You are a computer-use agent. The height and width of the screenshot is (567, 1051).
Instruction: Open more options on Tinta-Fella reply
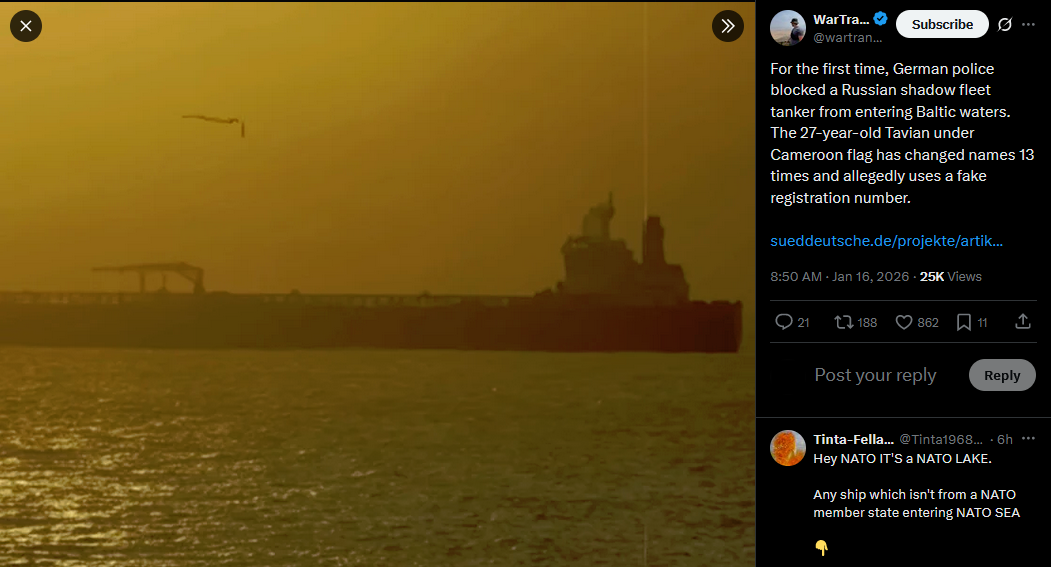1028,438
